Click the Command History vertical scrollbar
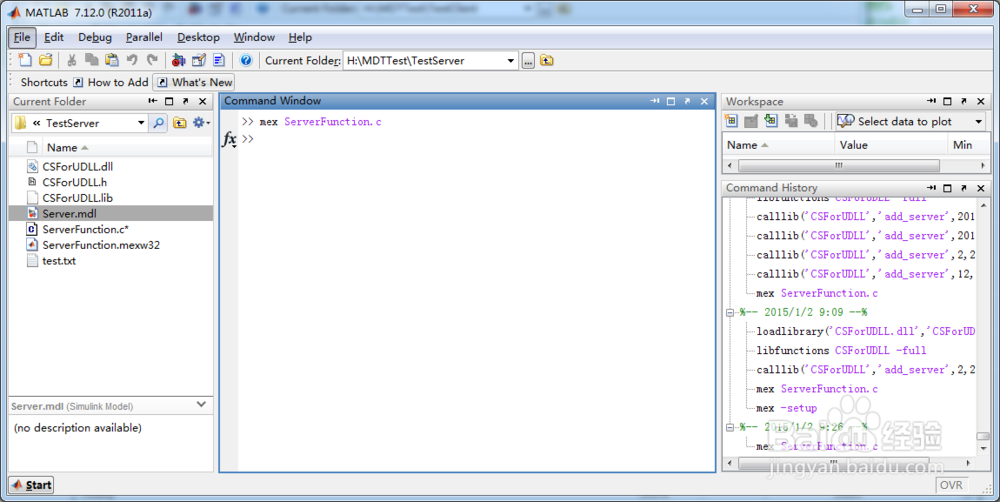This screenshot has height=502, width=1000. (x=983, y=436)
